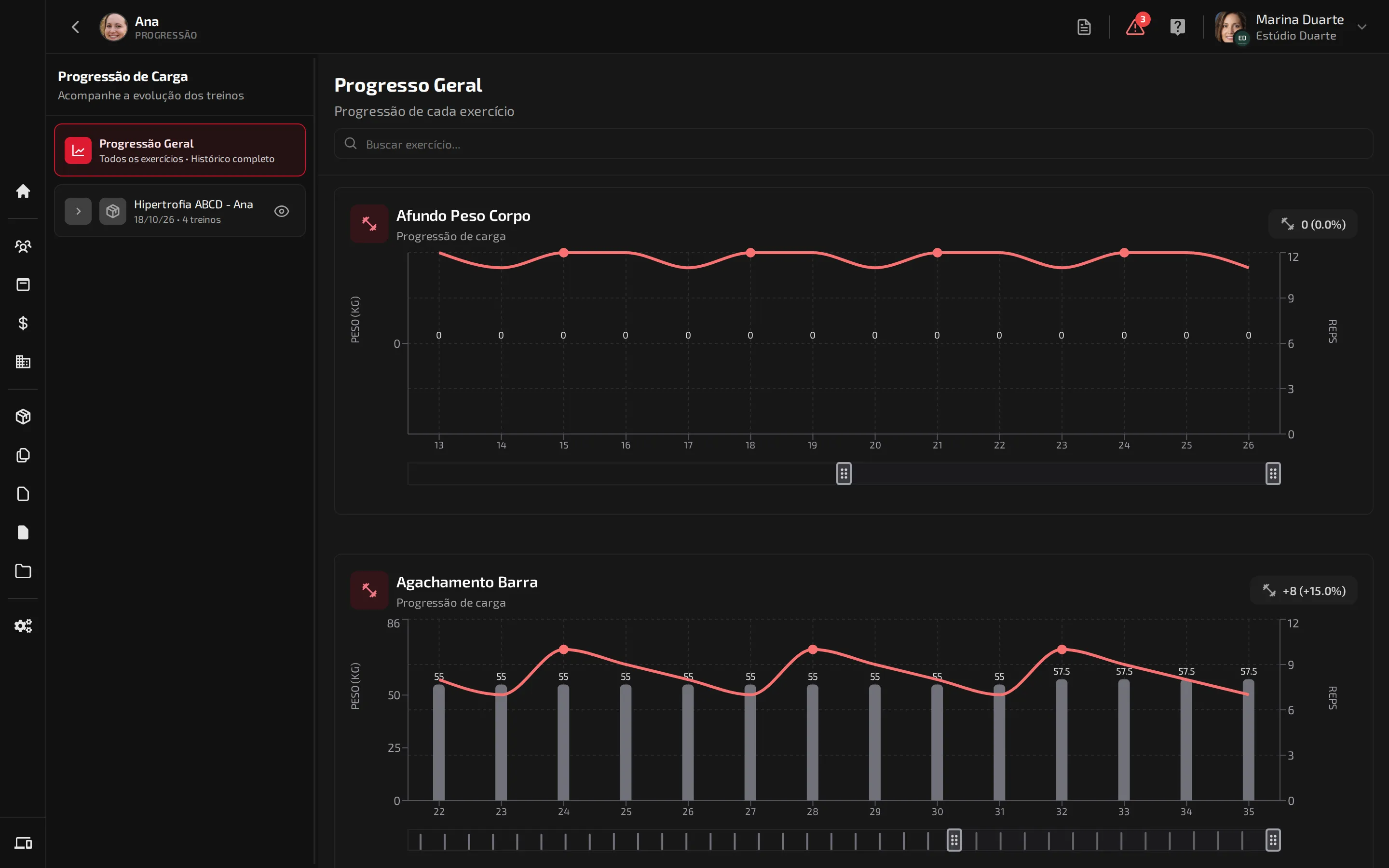Open the document icon in header
Image resolution: width=1389 pixels, height=868 pixels.
[1084, 27]
